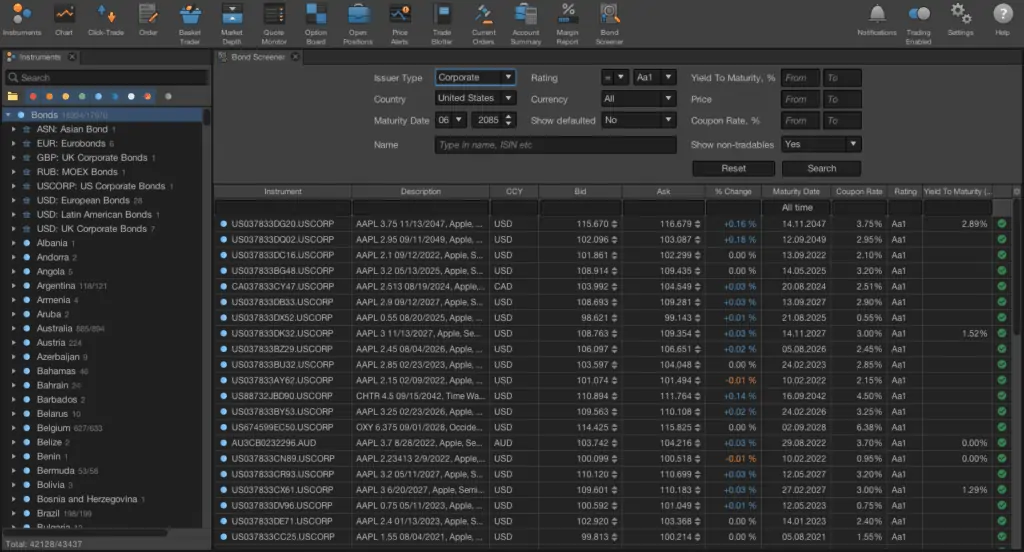The width and height of the screenshot is (1024, 552).
Task: Toggle the light blue color filter dot
Action: pyautogui.click(x=98, y=97)
